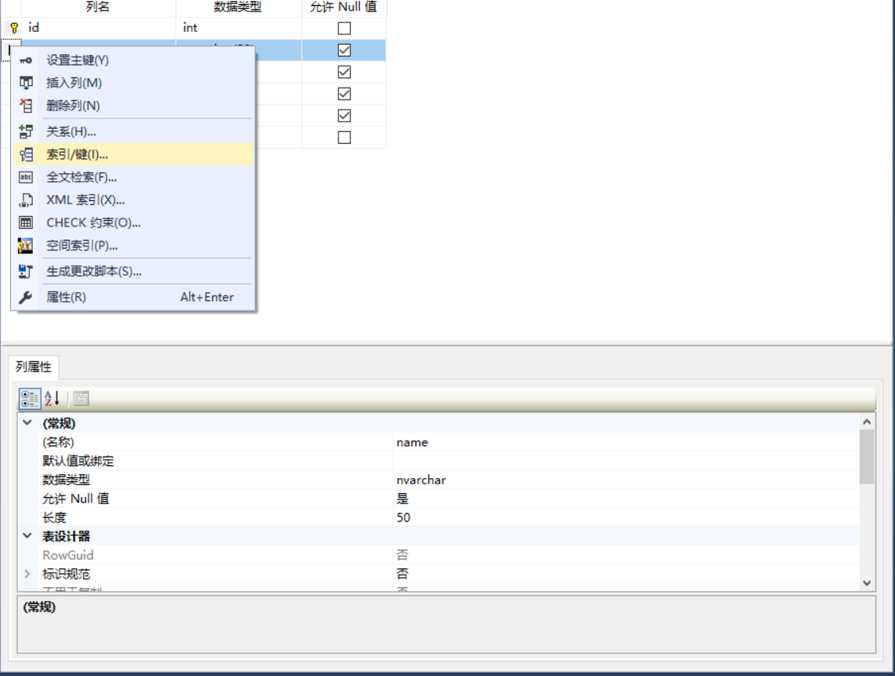Edit the 长度 value 50
This screenshot has height=676, width=895.
click(x=626, y=517)
